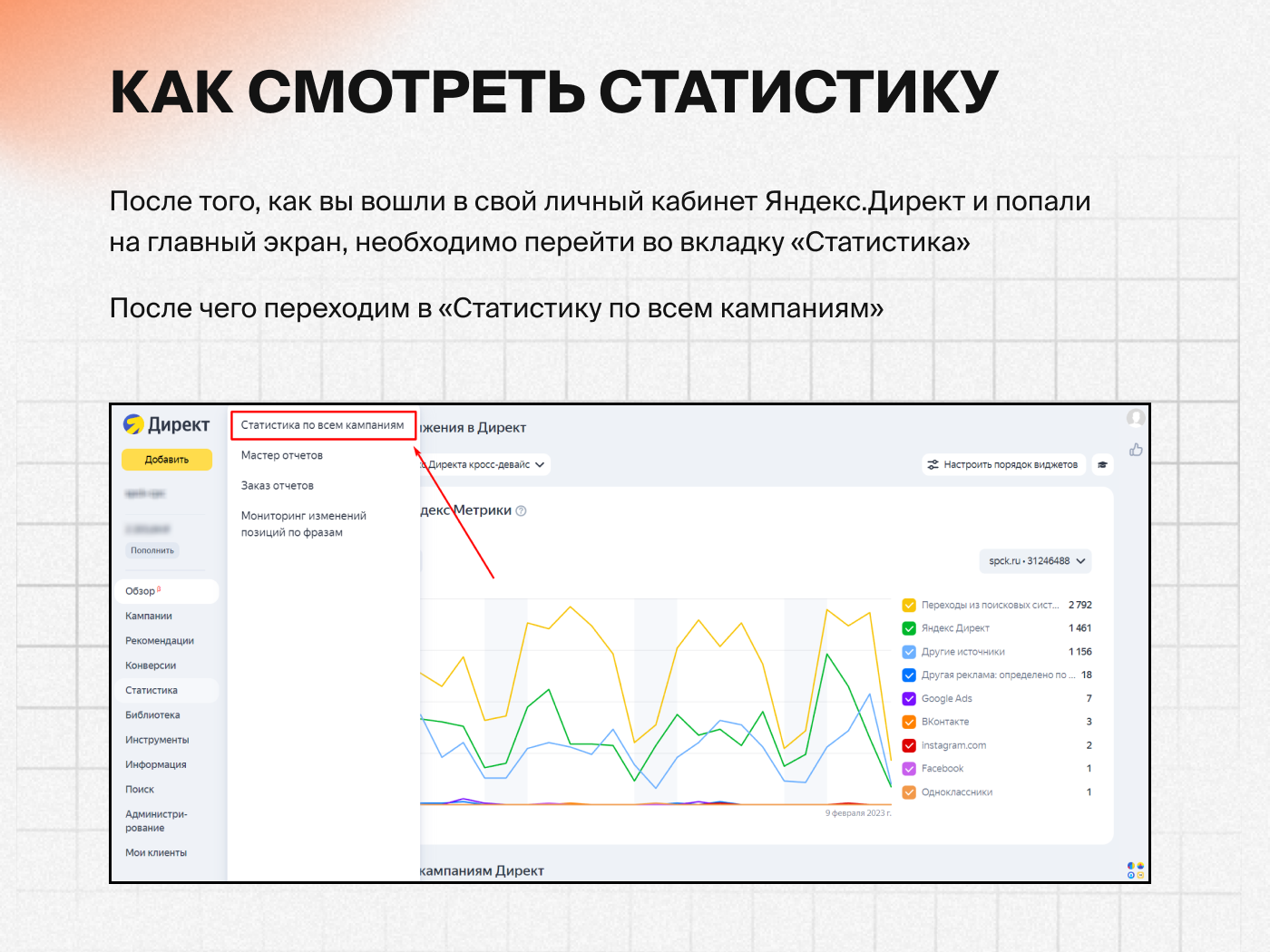The width and height of the screenshot is (1270, 952).
Task: Open Рекомендации in sidebar
Action: click(x=160, y=641)
